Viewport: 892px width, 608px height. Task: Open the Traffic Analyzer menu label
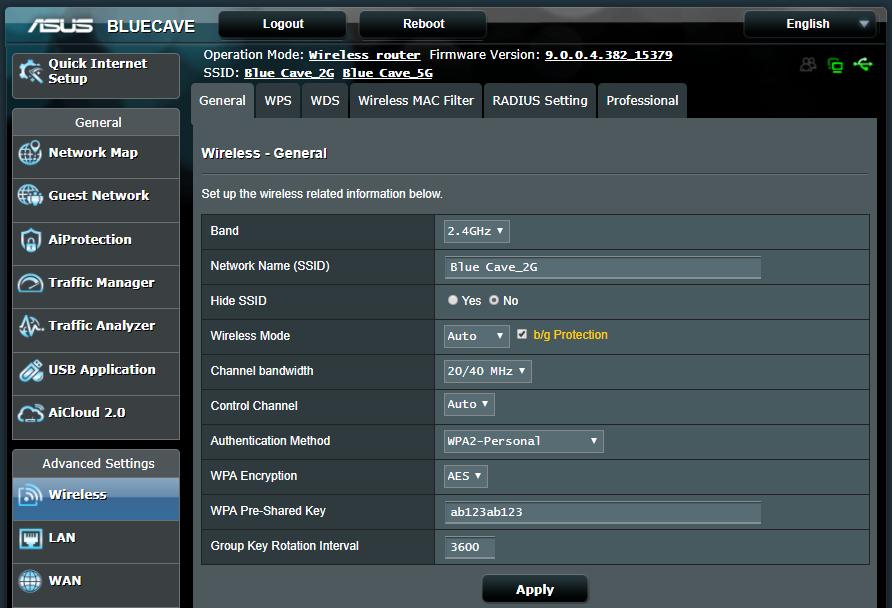[102, 326]
